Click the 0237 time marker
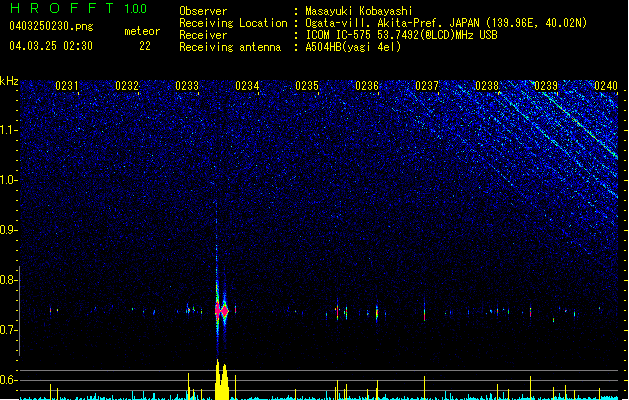The width and height of the screenshot is (629, 400). 427,86
